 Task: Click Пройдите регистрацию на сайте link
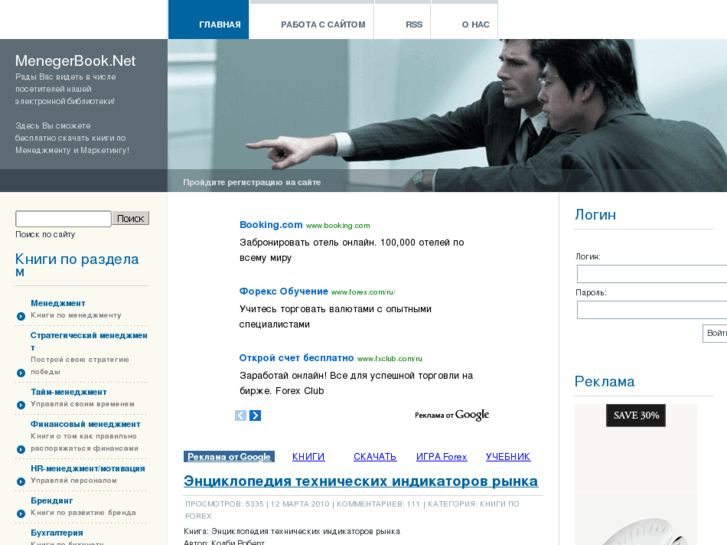[x=252, y=182]
